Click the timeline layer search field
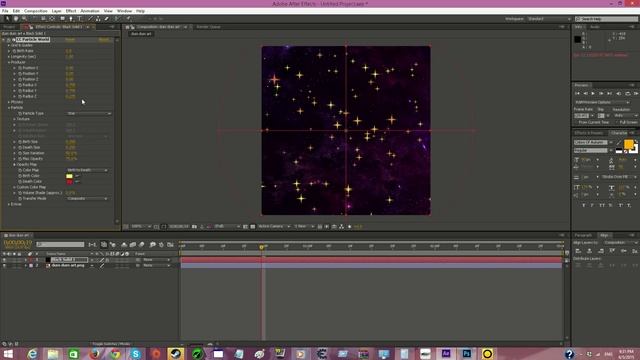 (x=60, y=244)
